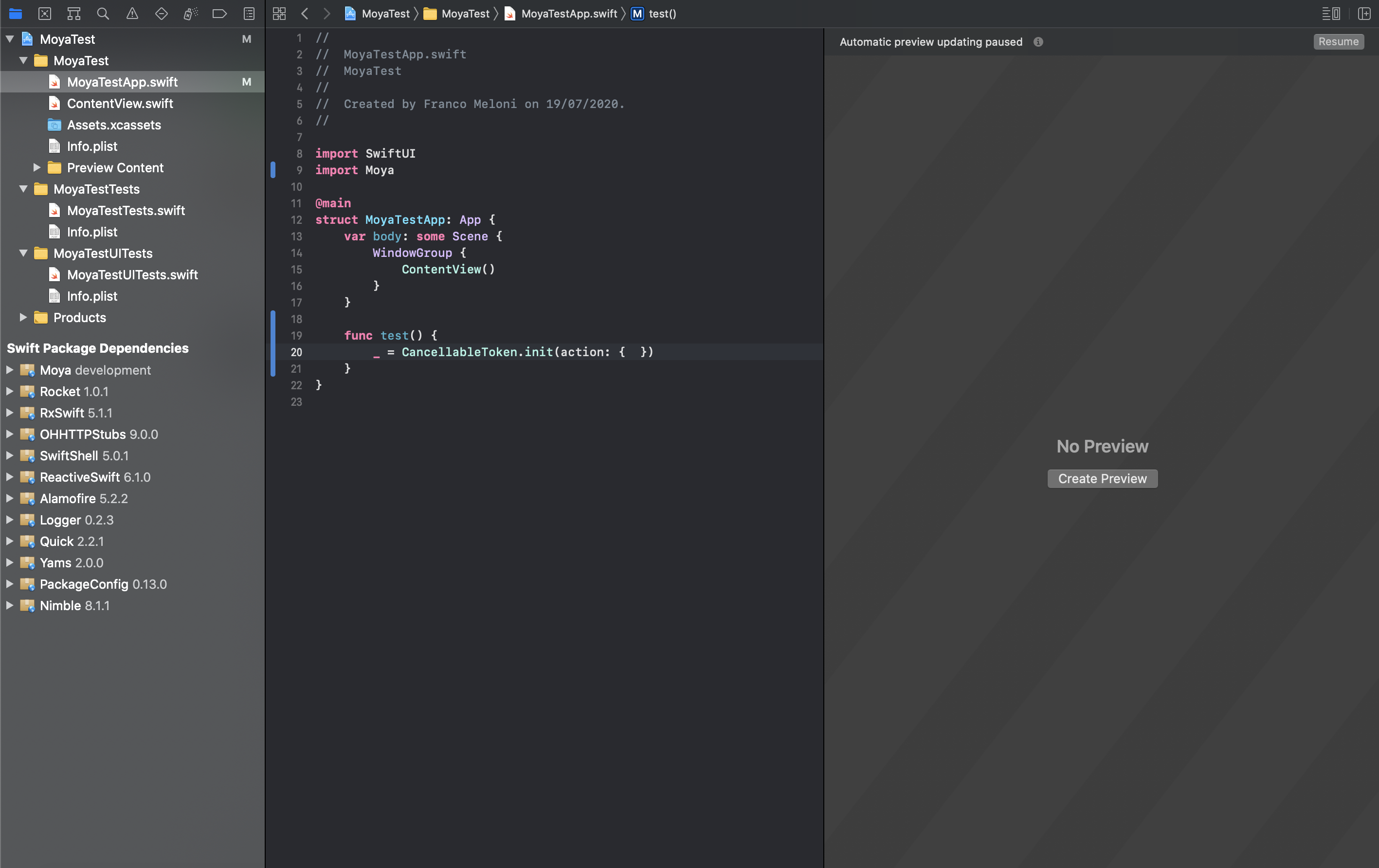The image size is (1379, 868).
Task: Open the Issue navigator warning icon
Action: pyautogui.click(x=132, y=14)
